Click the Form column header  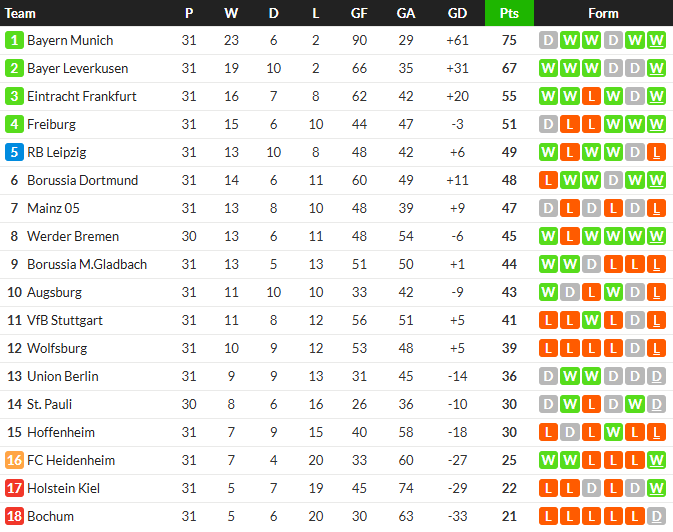click(603, 13)
